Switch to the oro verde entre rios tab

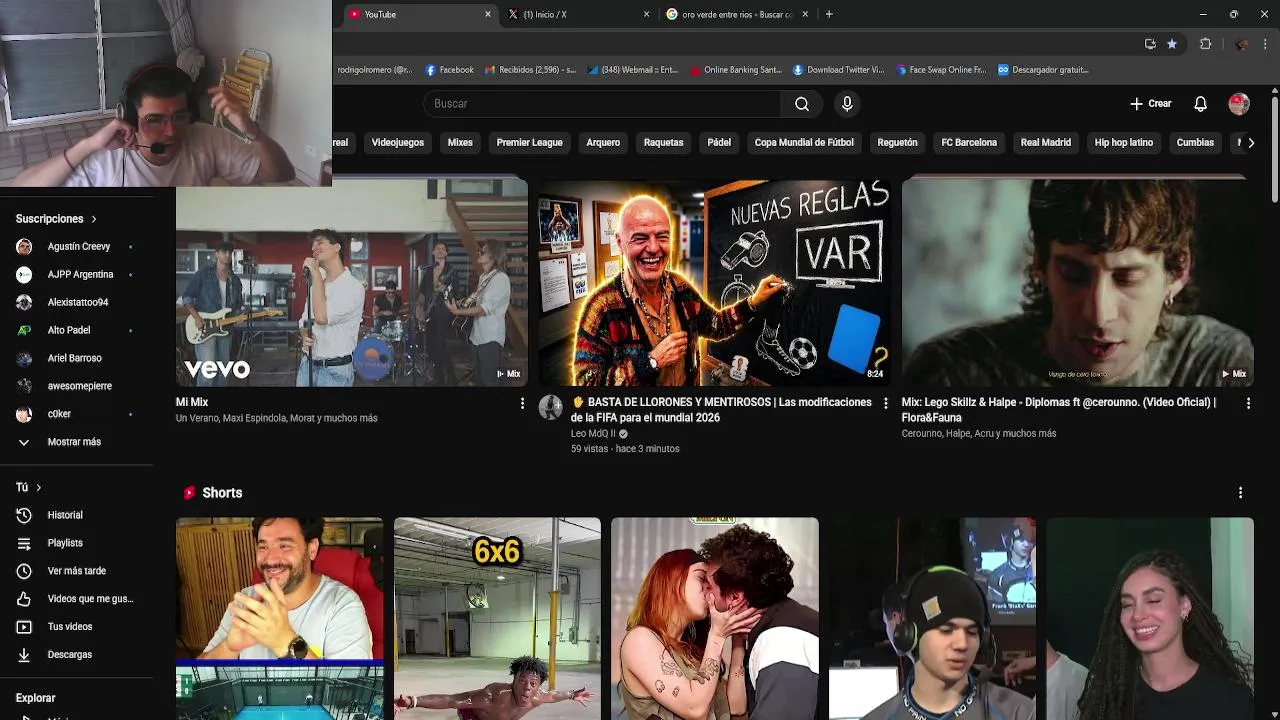pyautogui.click(x=737, y=14)
